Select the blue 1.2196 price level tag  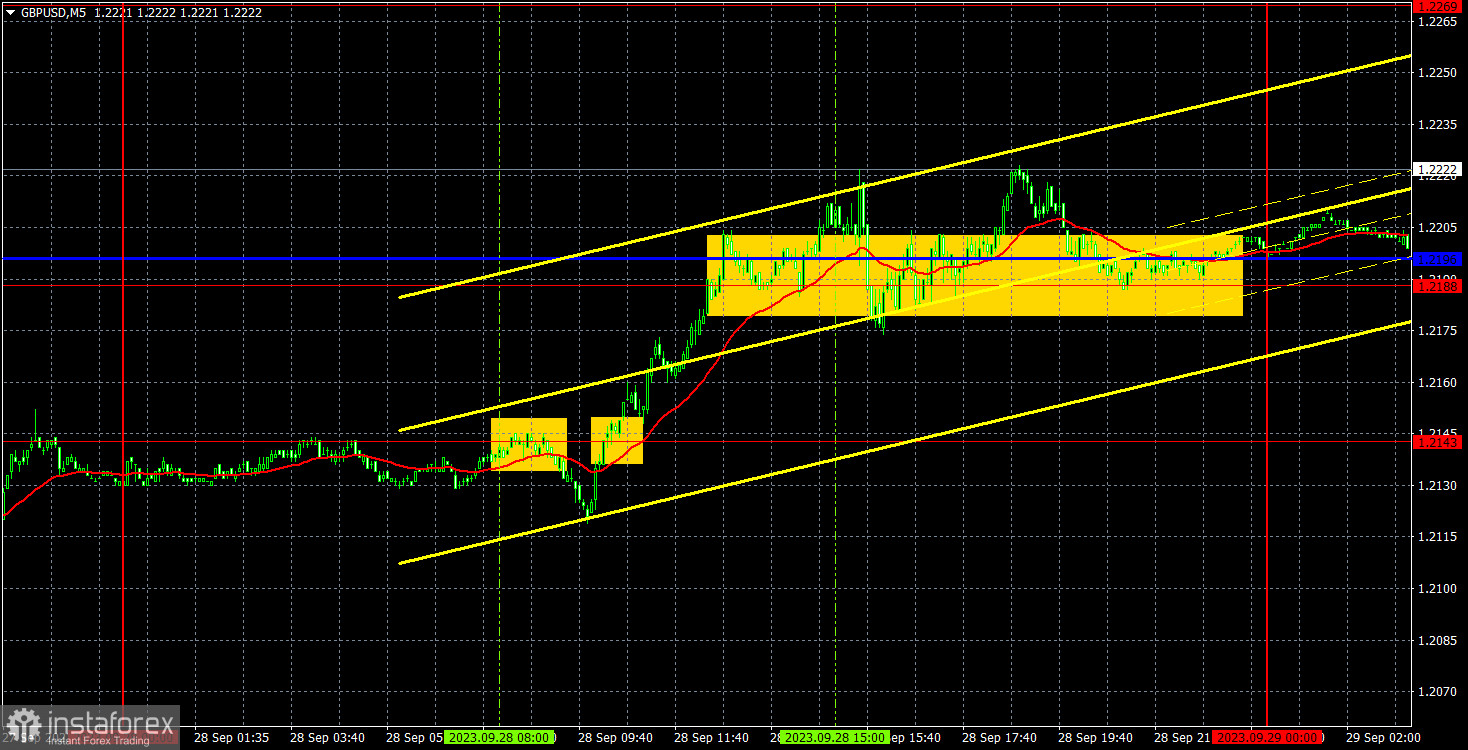click(x=1438, y=259)
